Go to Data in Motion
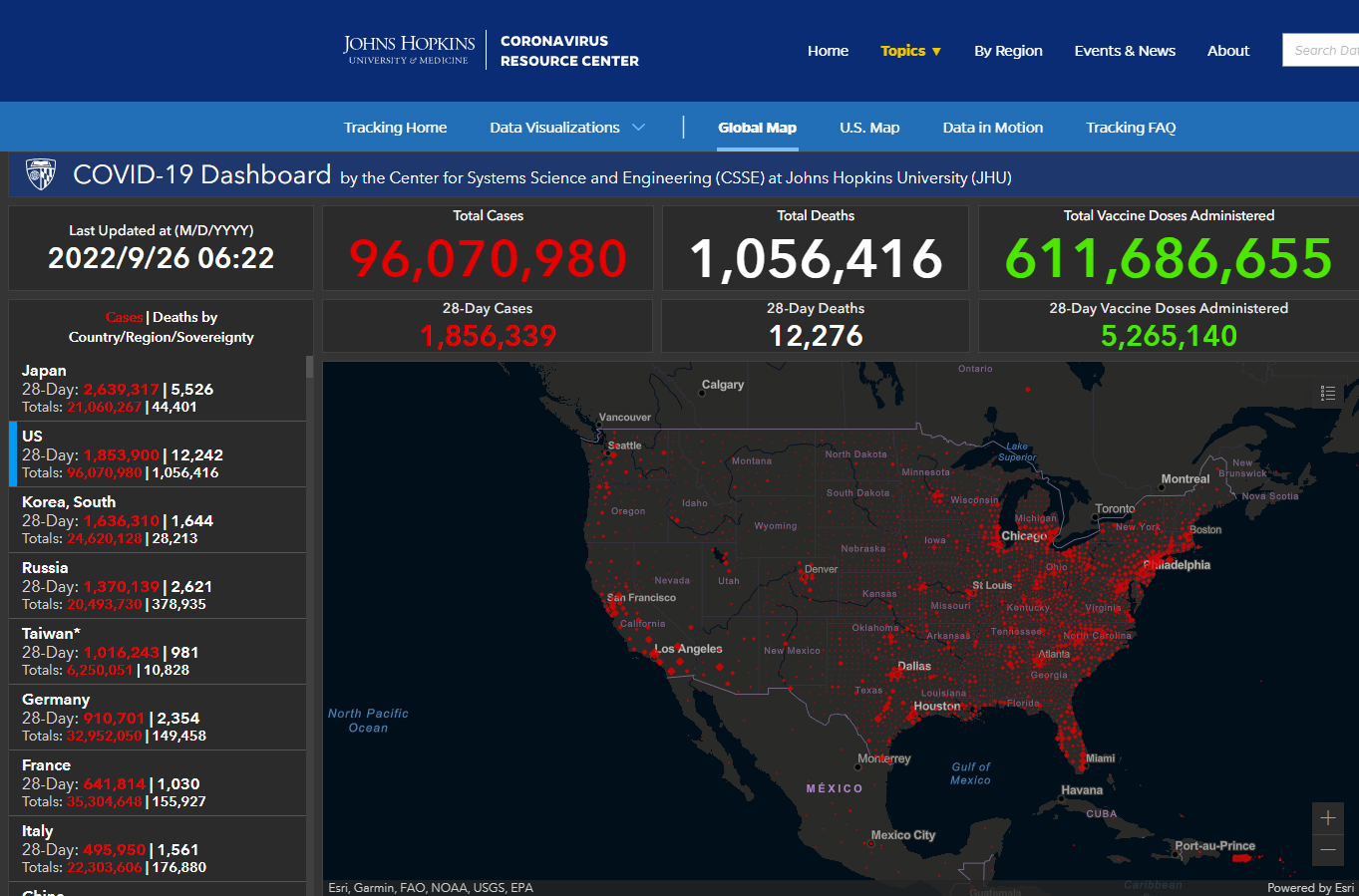1359x896 pixels. [992, 128]
